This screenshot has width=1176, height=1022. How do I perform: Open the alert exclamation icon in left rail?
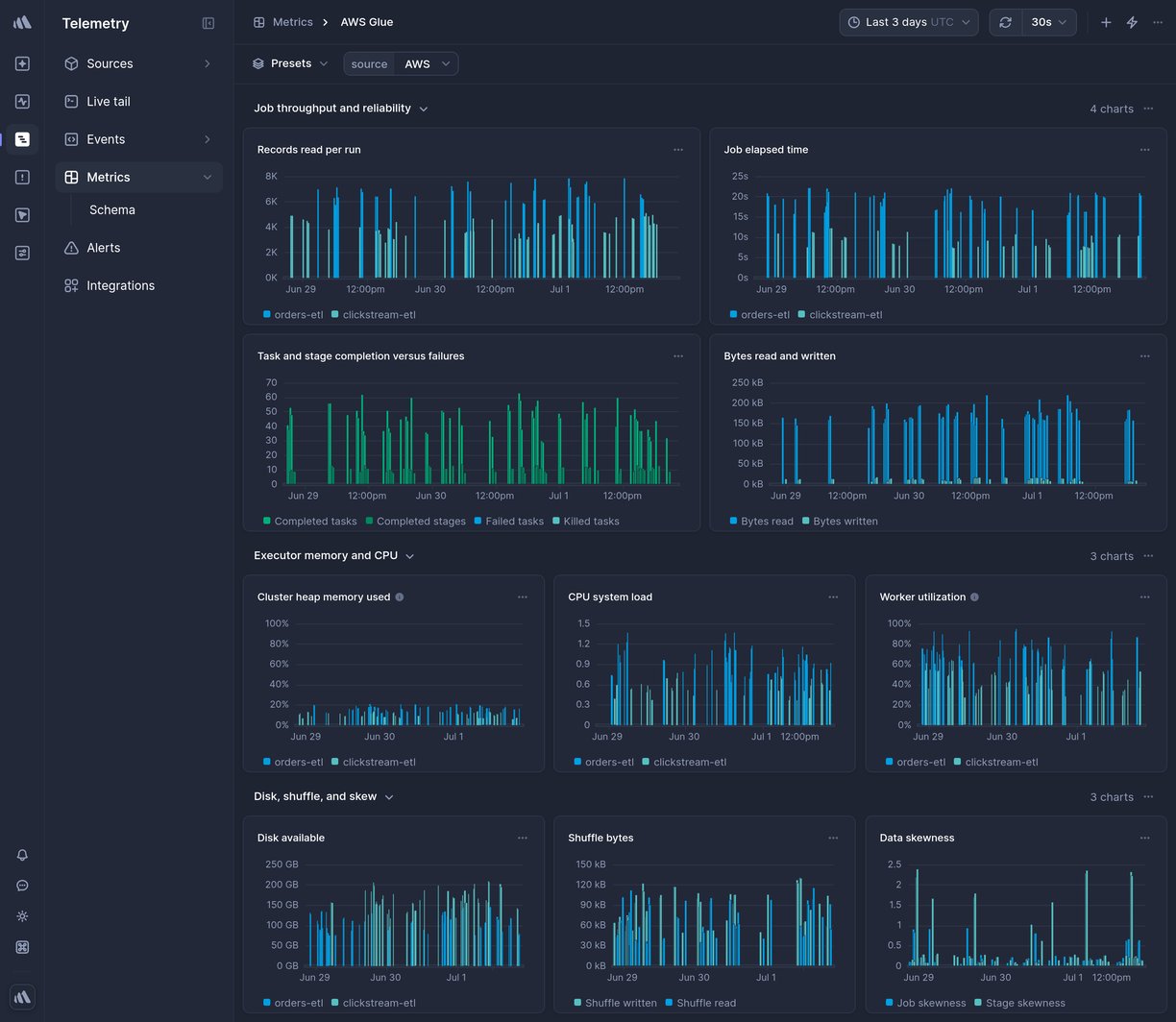pyautogui.click(x=22, y=177)
